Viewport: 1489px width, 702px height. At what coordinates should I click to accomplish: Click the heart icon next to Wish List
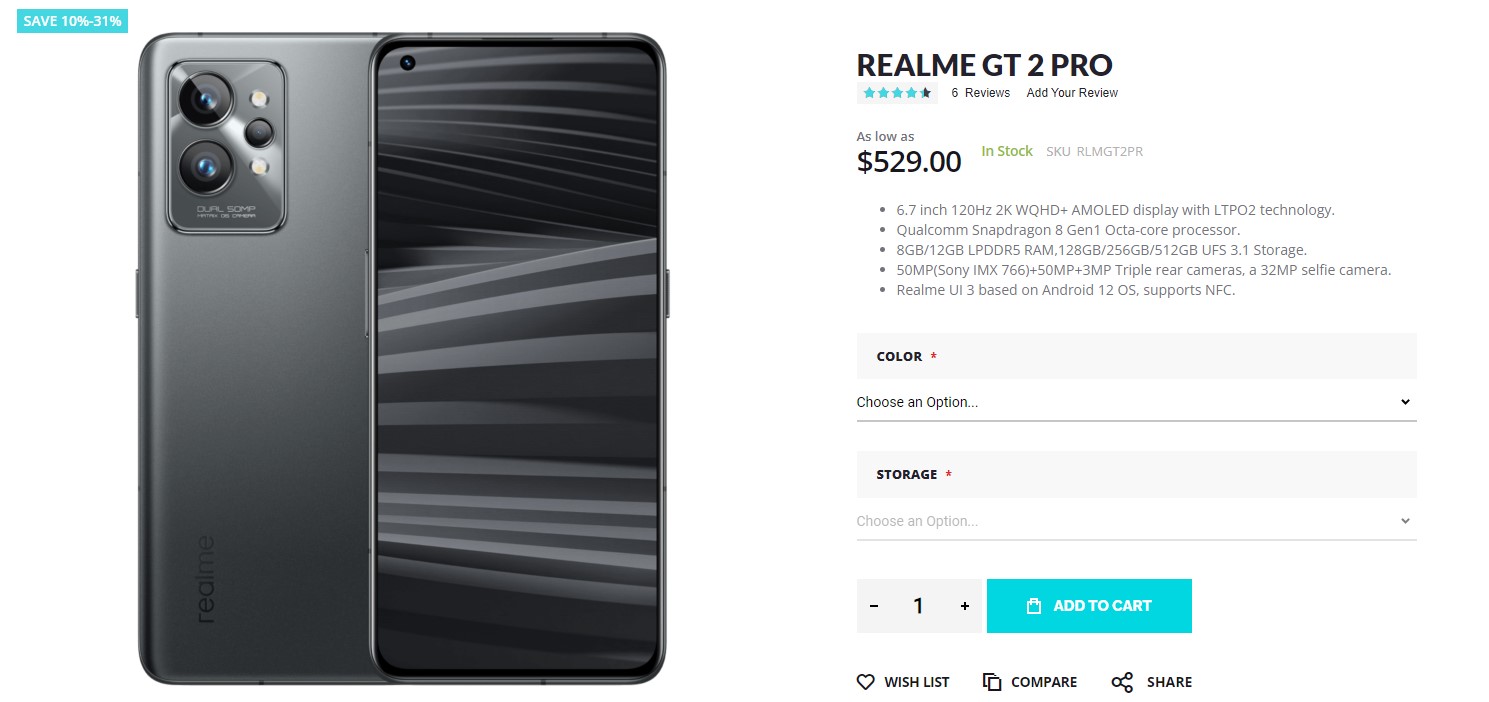pos(864,682)
